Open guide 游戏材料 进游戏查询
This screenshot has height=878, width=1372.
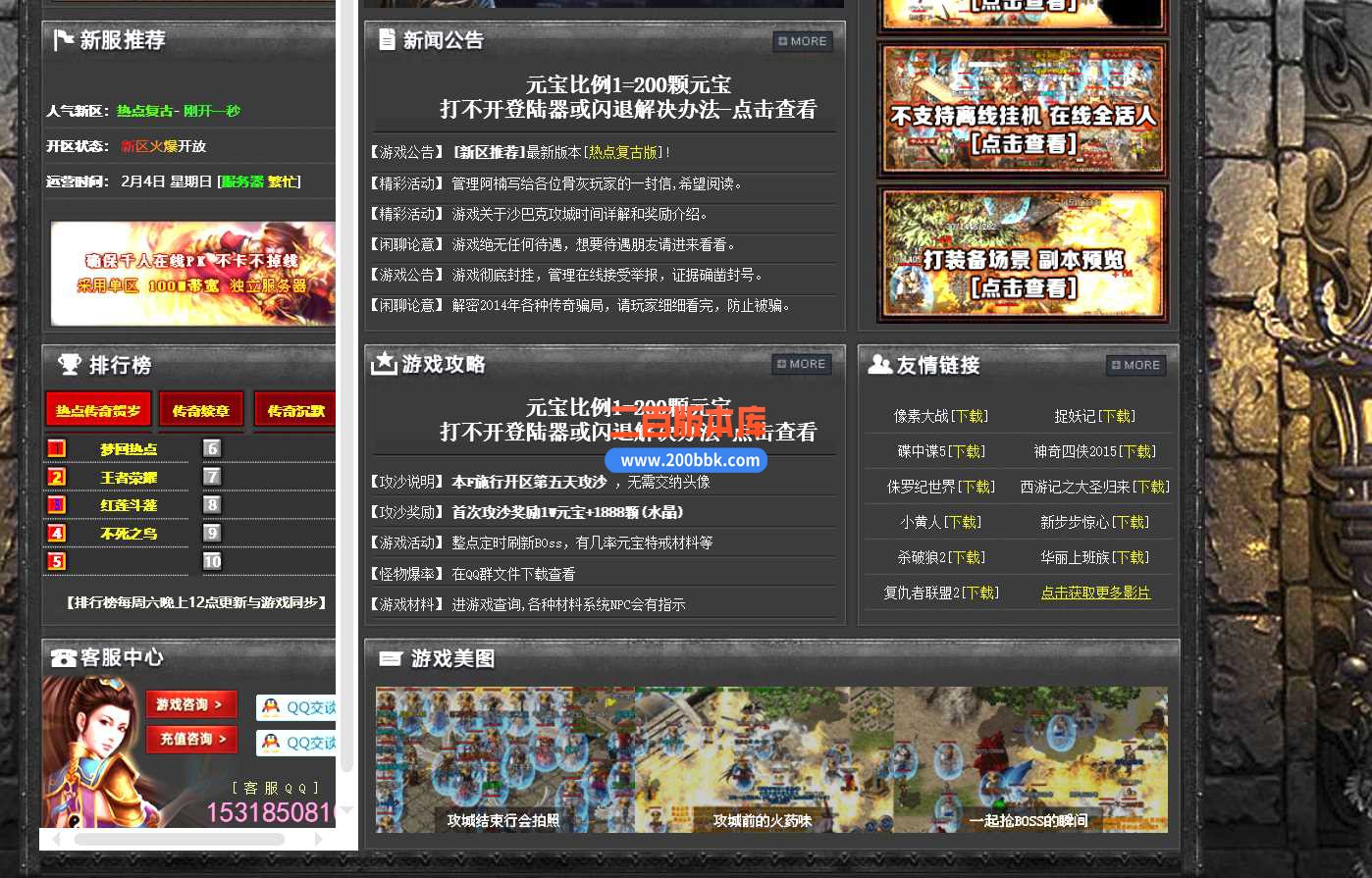[x=569, y=604]
